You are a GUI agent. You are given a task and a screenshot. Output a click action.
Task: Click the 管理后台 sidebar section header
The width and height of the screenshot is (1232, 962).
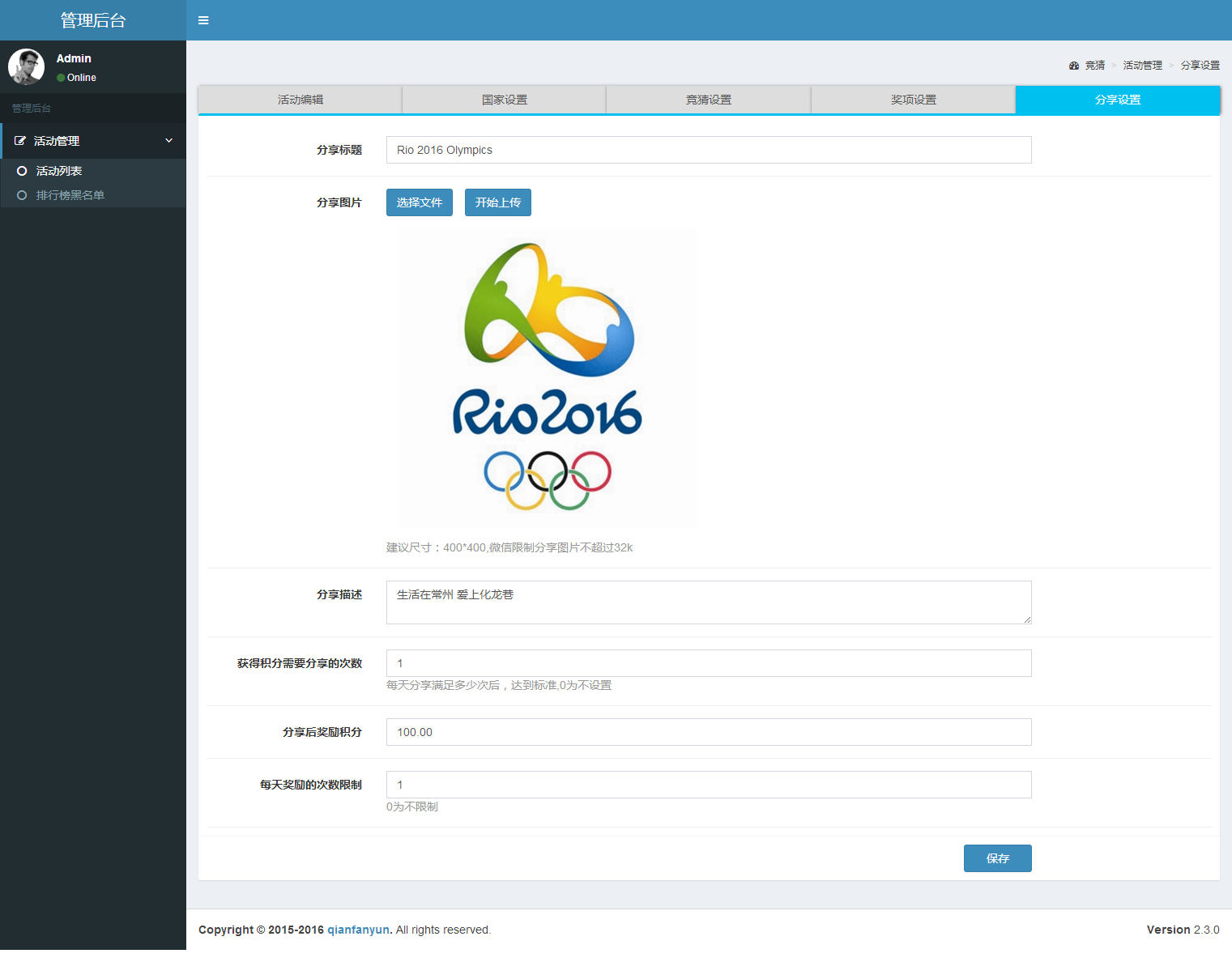point(32,109)
